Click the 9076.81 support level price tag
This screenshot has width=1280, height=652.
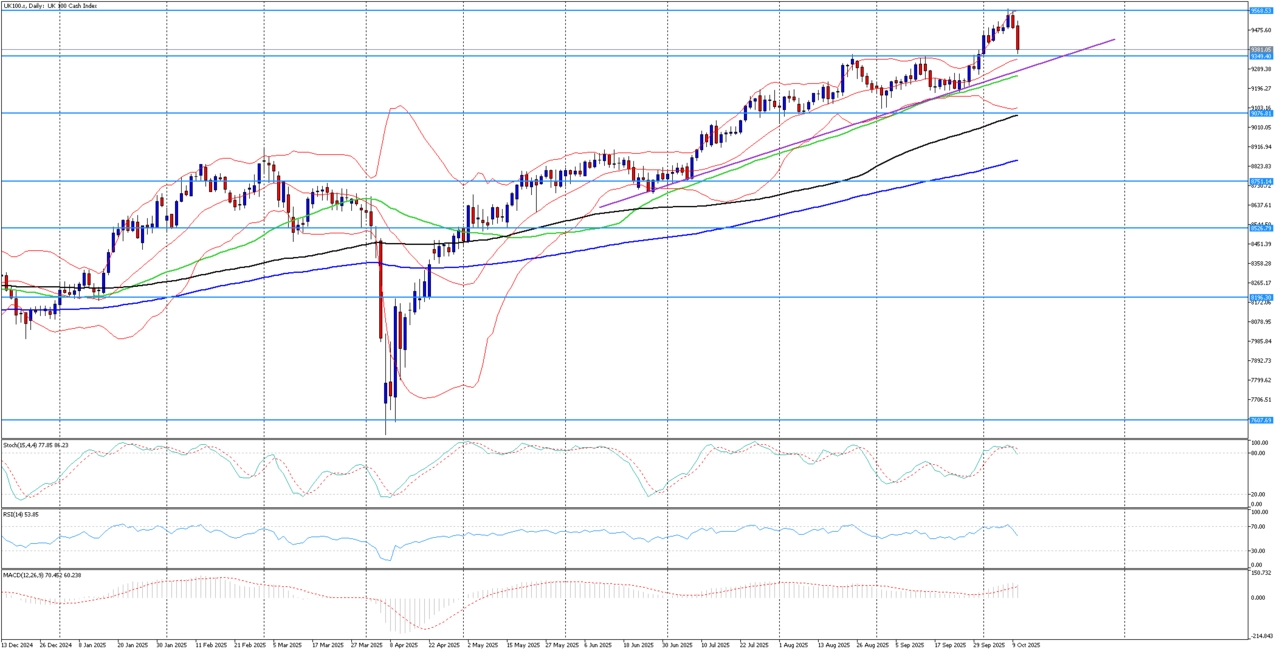(1260, 114)
